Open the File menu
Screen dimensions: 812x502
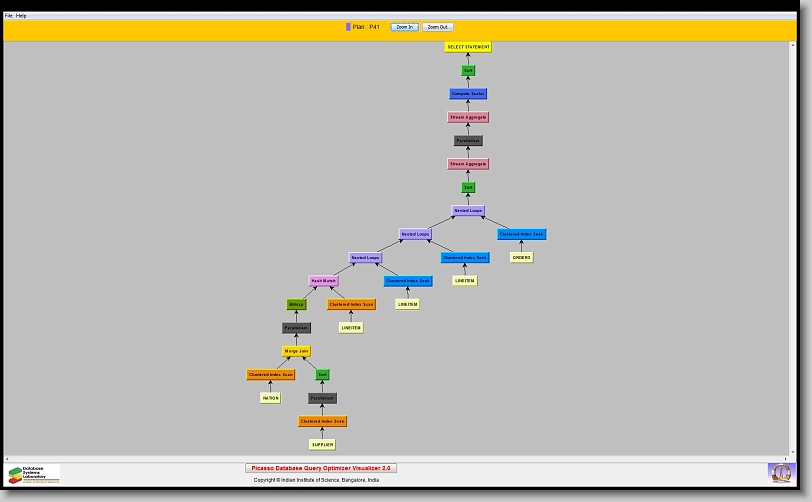point(9,16)
